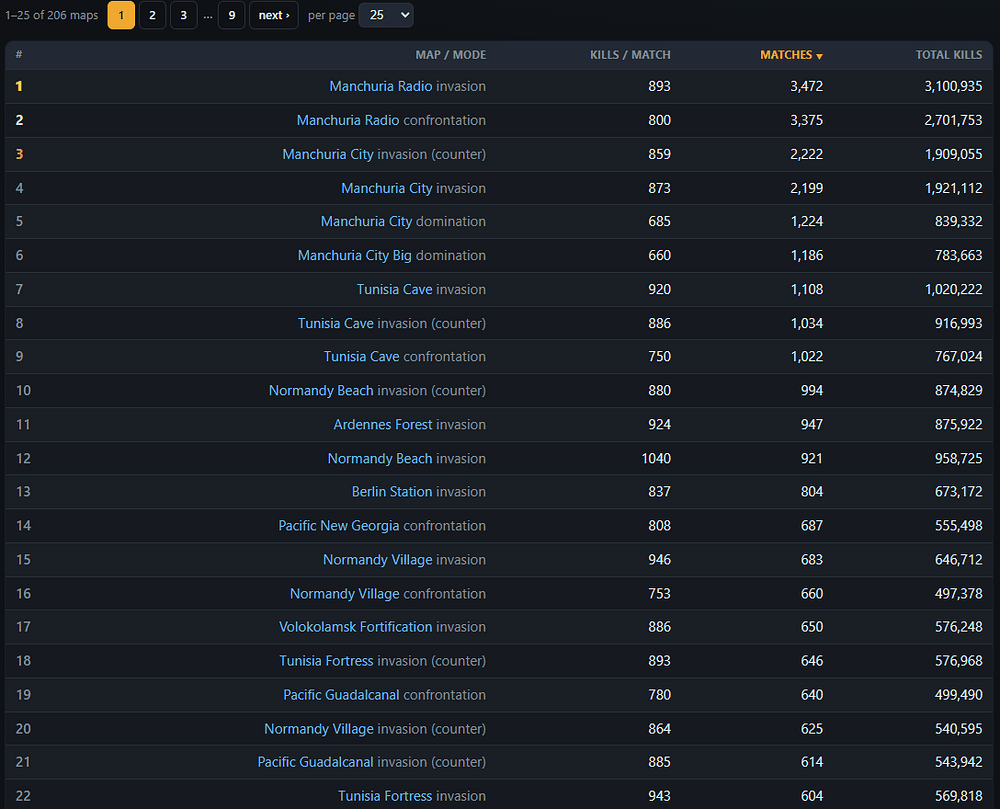Sort by KILLS / MATCH column header

tap(630, 55)
